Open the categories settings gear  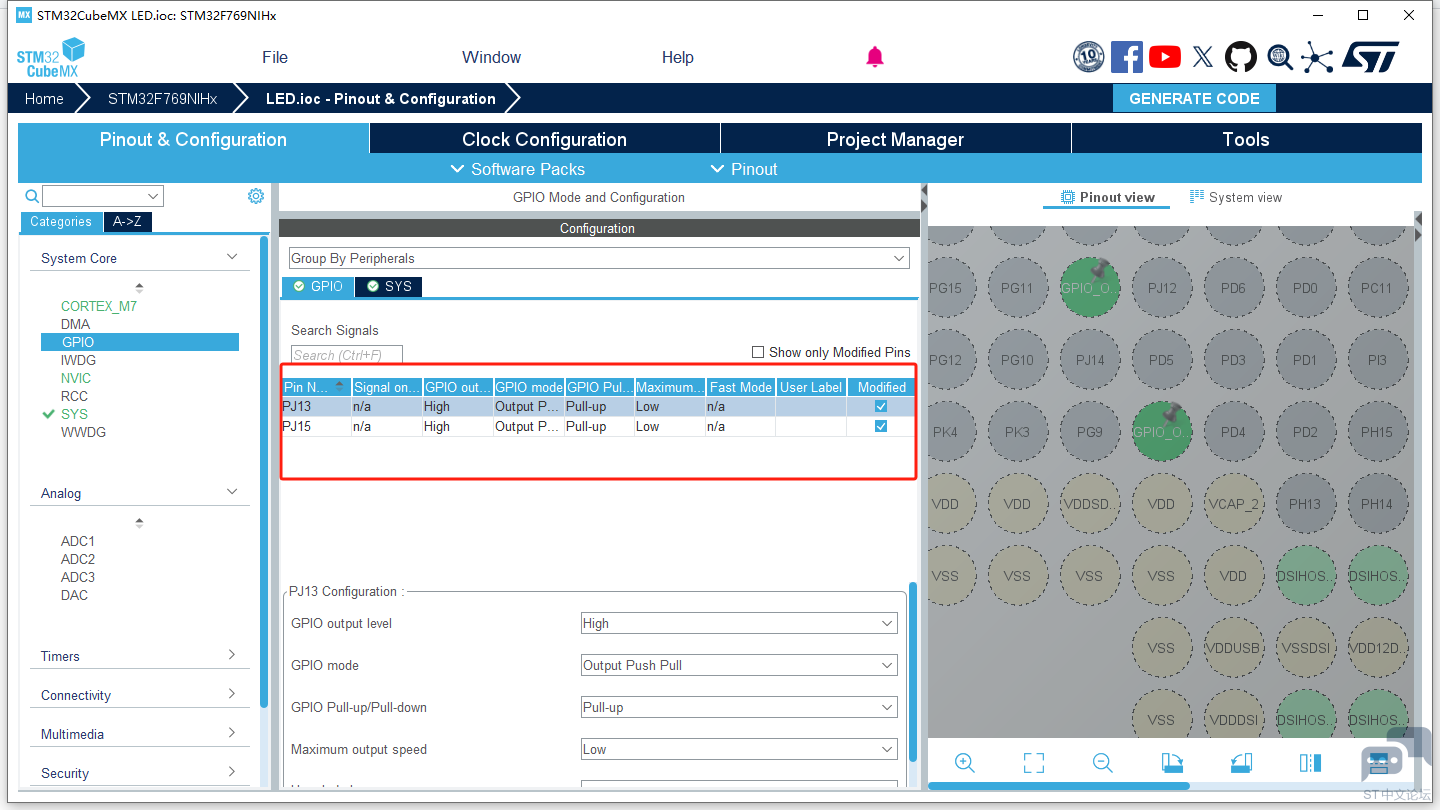point(256,196)
